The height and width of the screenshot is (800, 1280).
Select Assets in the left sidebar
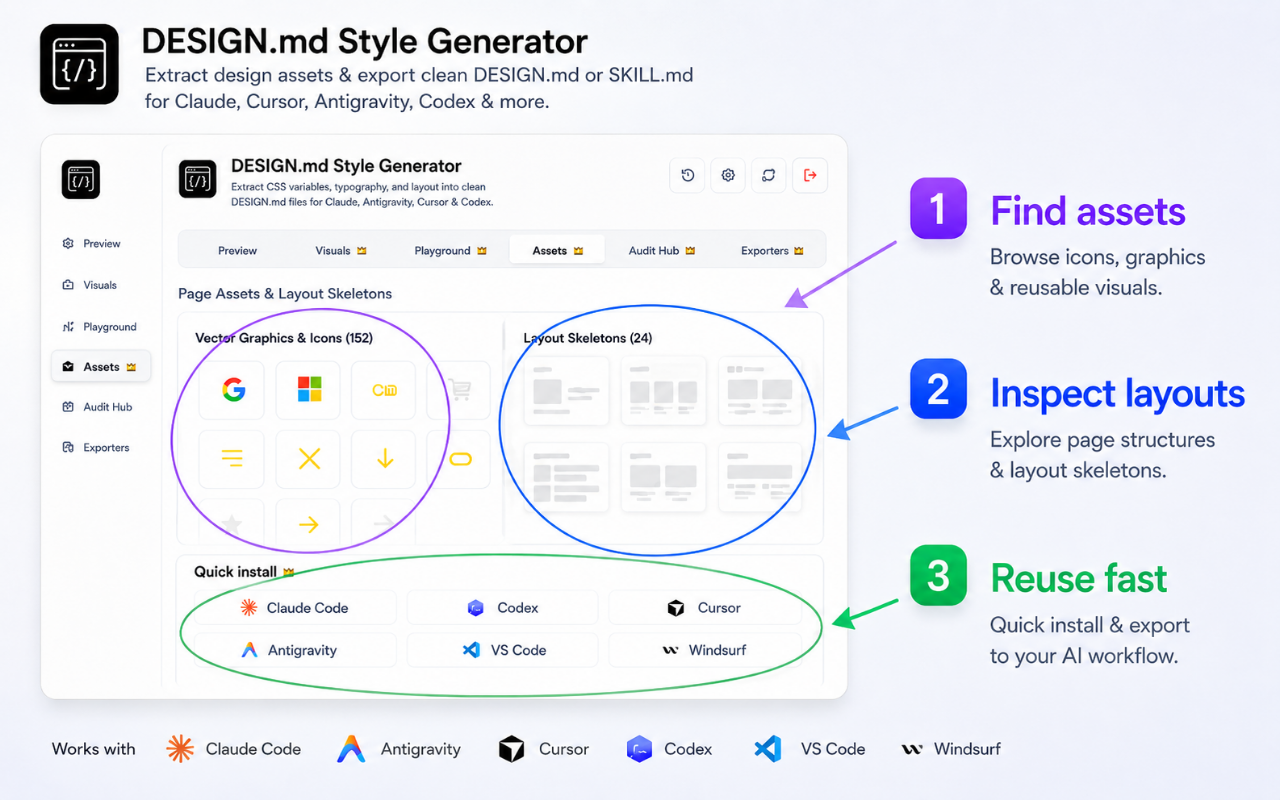101,367
